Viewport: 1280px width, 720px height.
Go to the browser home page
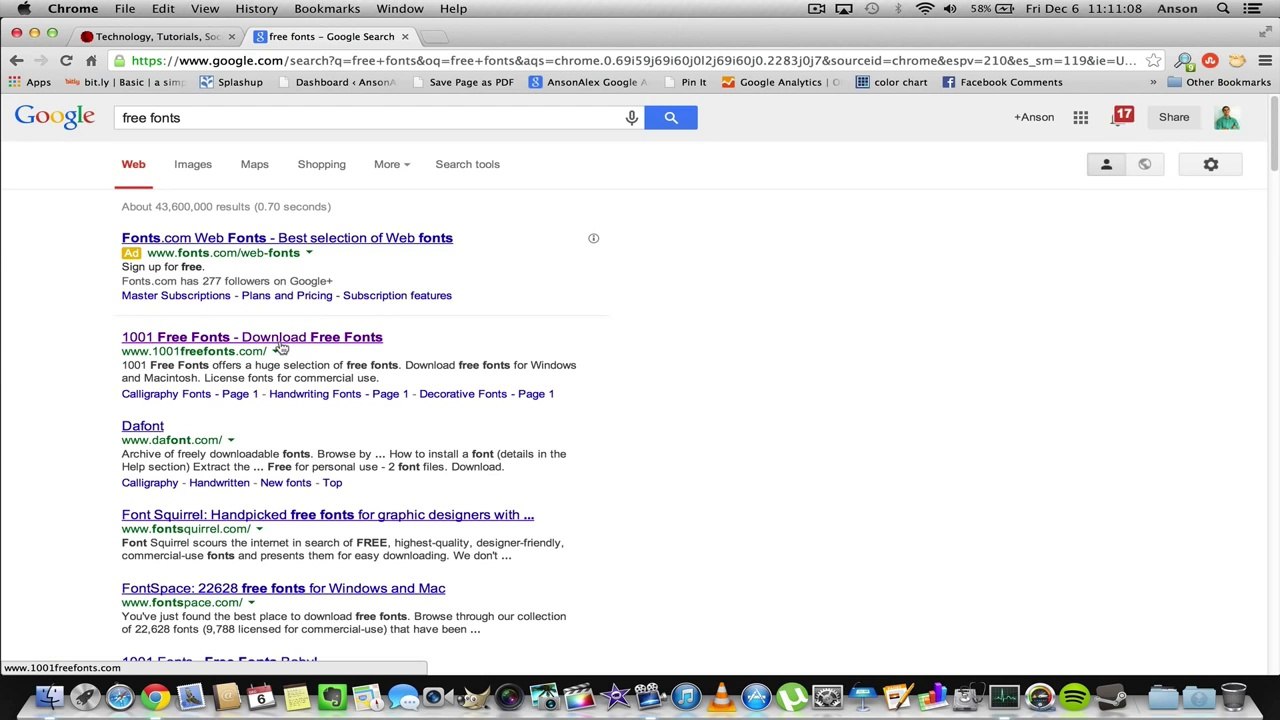[91, 60]
